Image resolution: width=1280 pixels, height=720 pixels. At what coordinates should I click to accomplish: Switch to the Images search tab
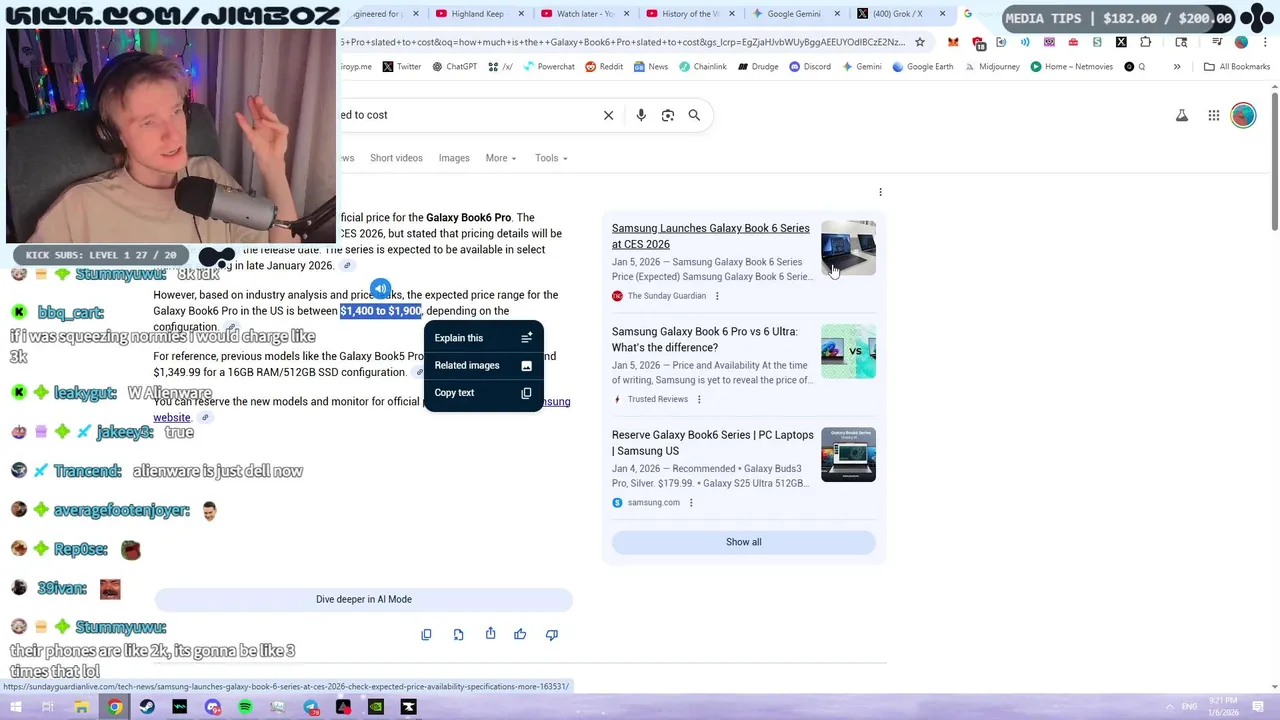[454, 158]
